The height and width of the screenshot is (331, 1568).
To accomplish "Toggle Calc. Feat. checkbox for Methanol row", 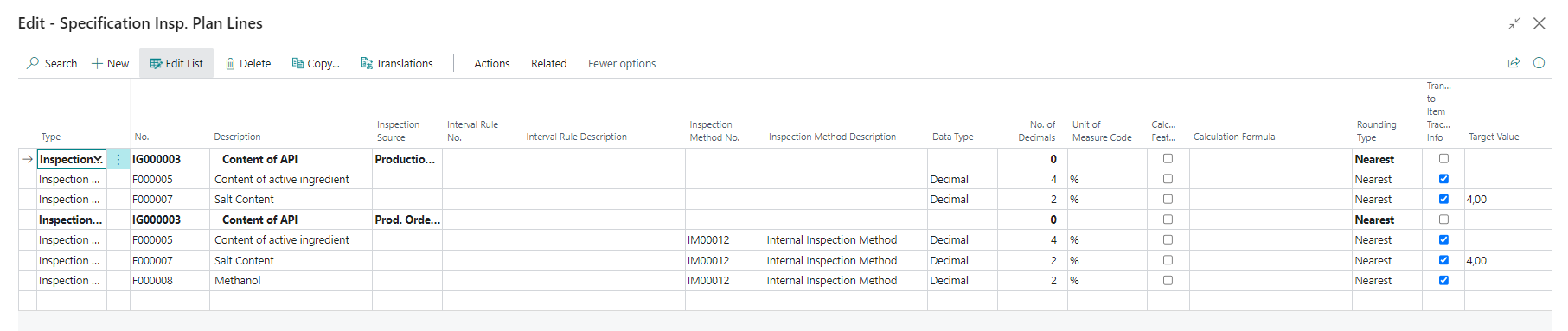I will [x=1168, y=280].
